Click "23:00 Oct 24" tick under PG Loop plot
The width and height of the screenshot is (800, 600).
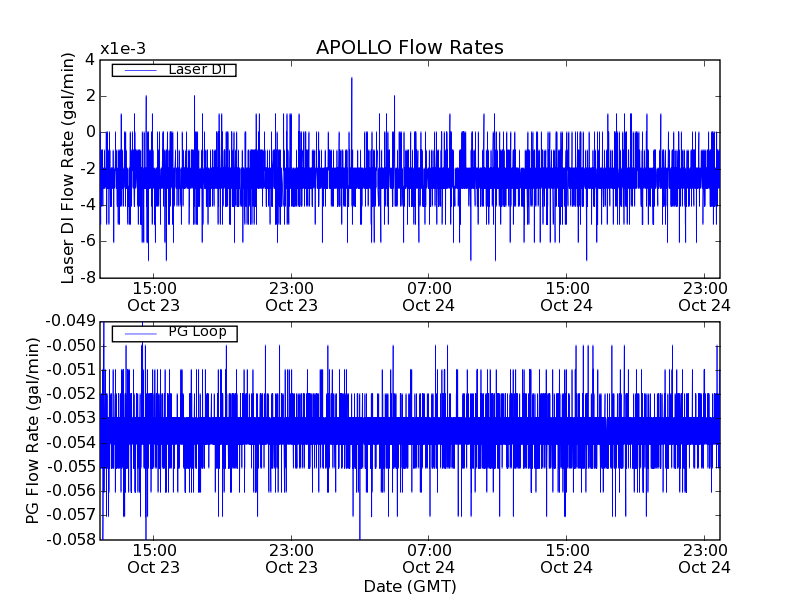pyautogui.click(x=705, y=559)
